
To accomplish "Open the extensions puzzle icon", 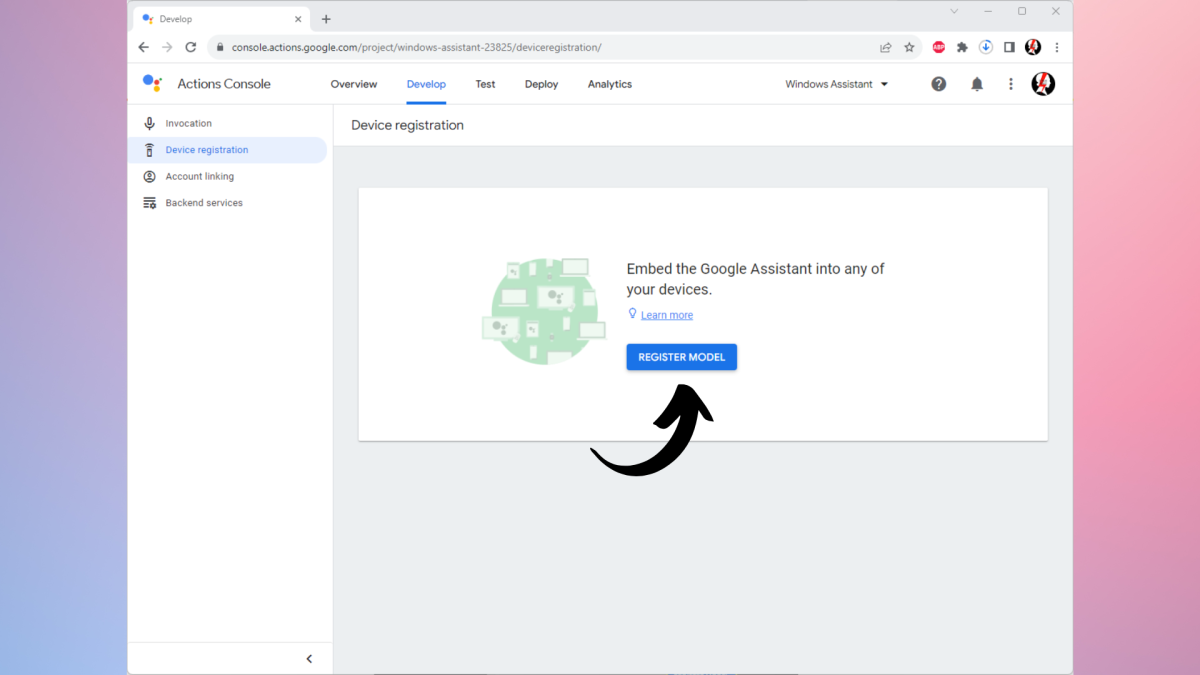I will tap(962, 47).
